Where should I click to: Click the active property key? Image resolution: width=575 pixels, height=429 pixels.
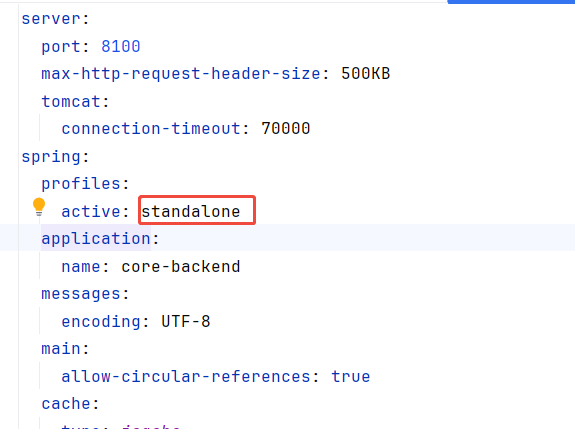(x=91, y=212)
